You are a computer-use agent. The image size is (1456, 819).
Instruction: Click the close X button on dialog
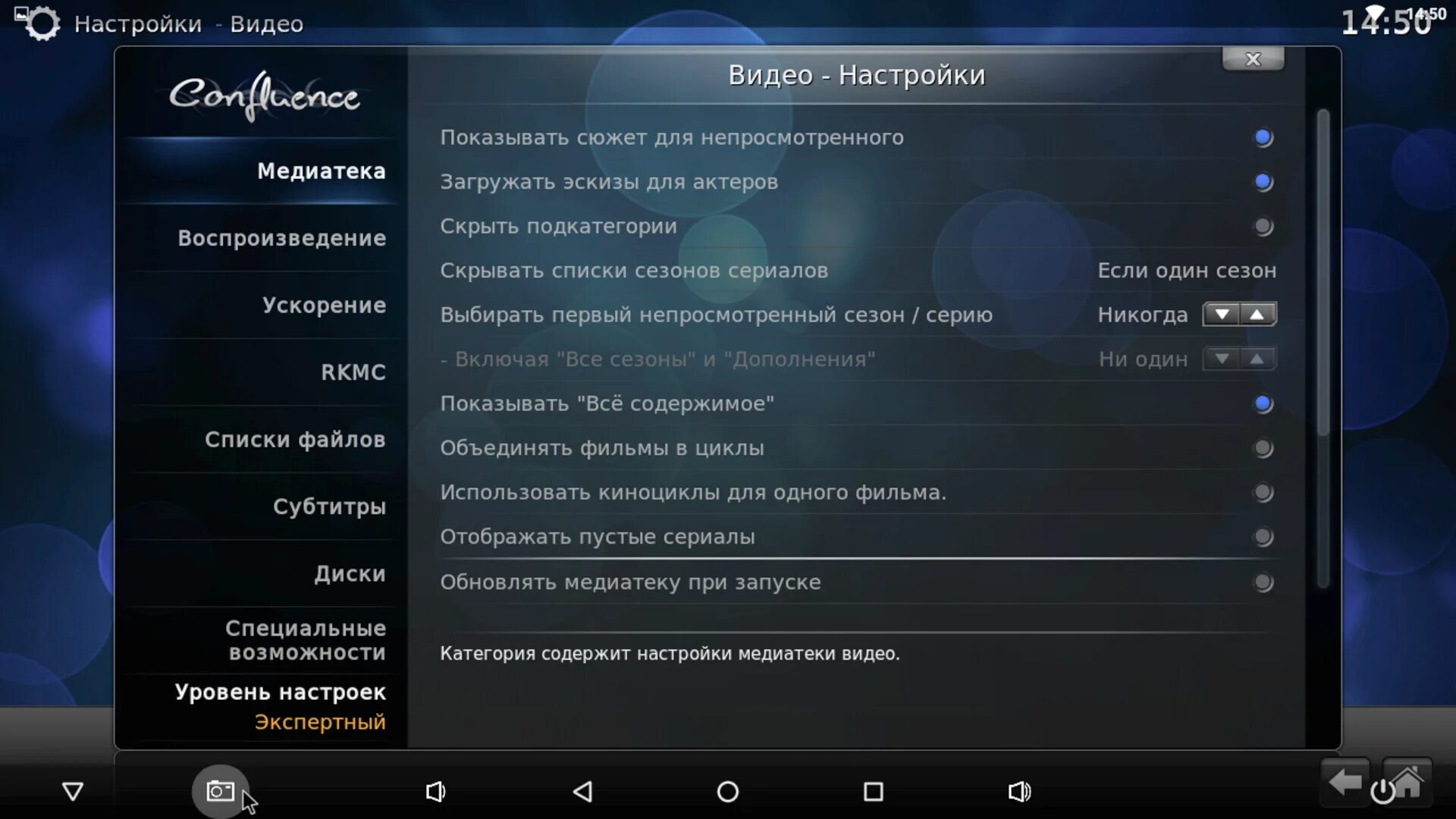[x=1251, y=58]
